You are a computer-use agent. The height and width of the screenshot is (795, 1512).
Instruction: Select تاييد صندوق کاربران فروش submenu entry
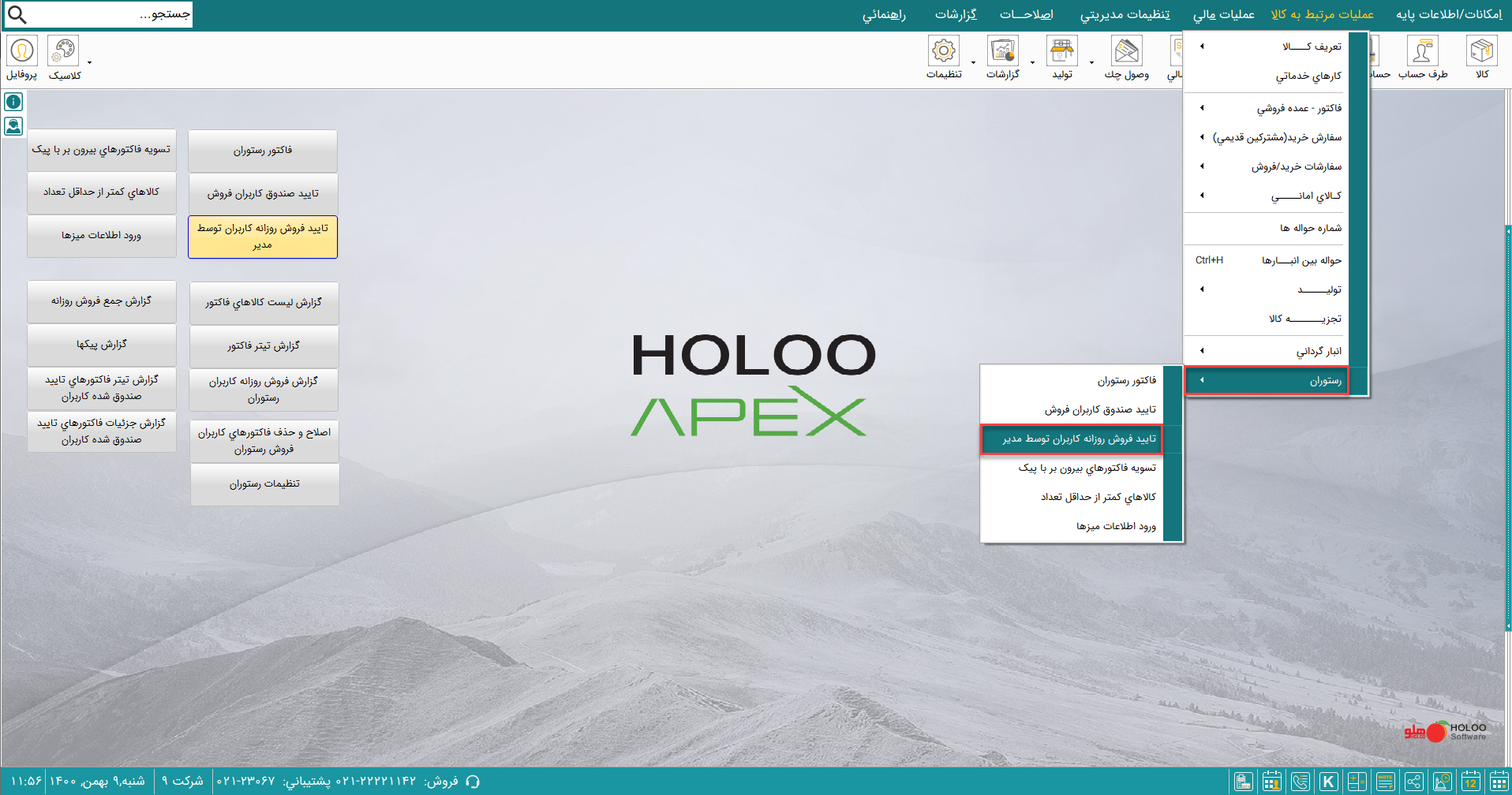(1072, 410)
